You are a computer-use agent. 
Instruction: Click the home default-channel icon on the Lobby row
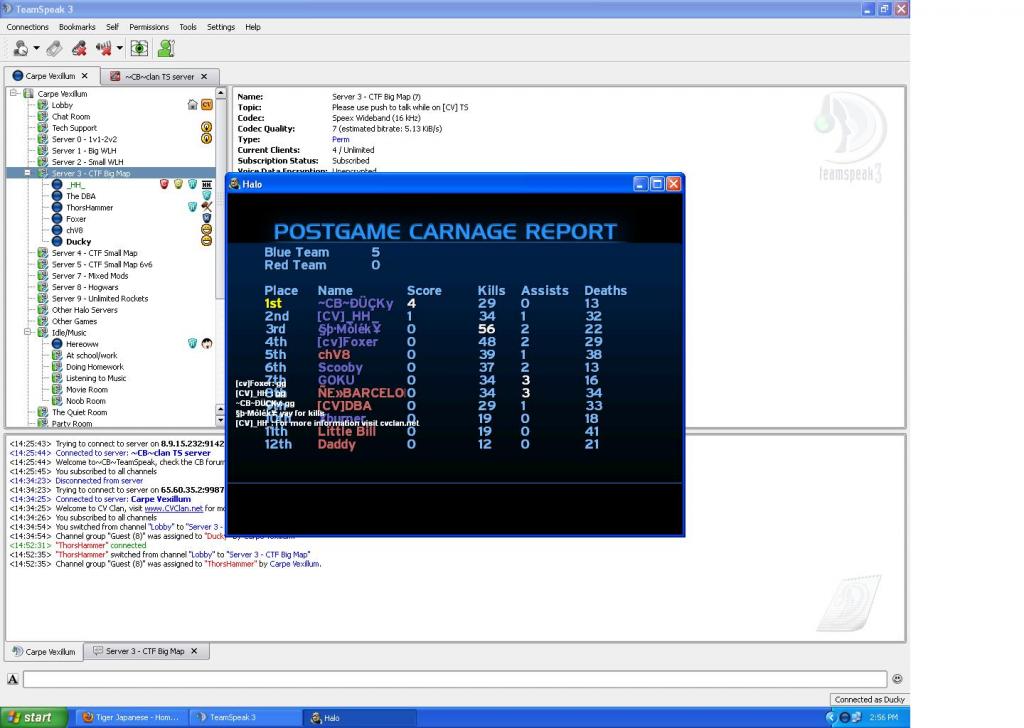(192, 104)
